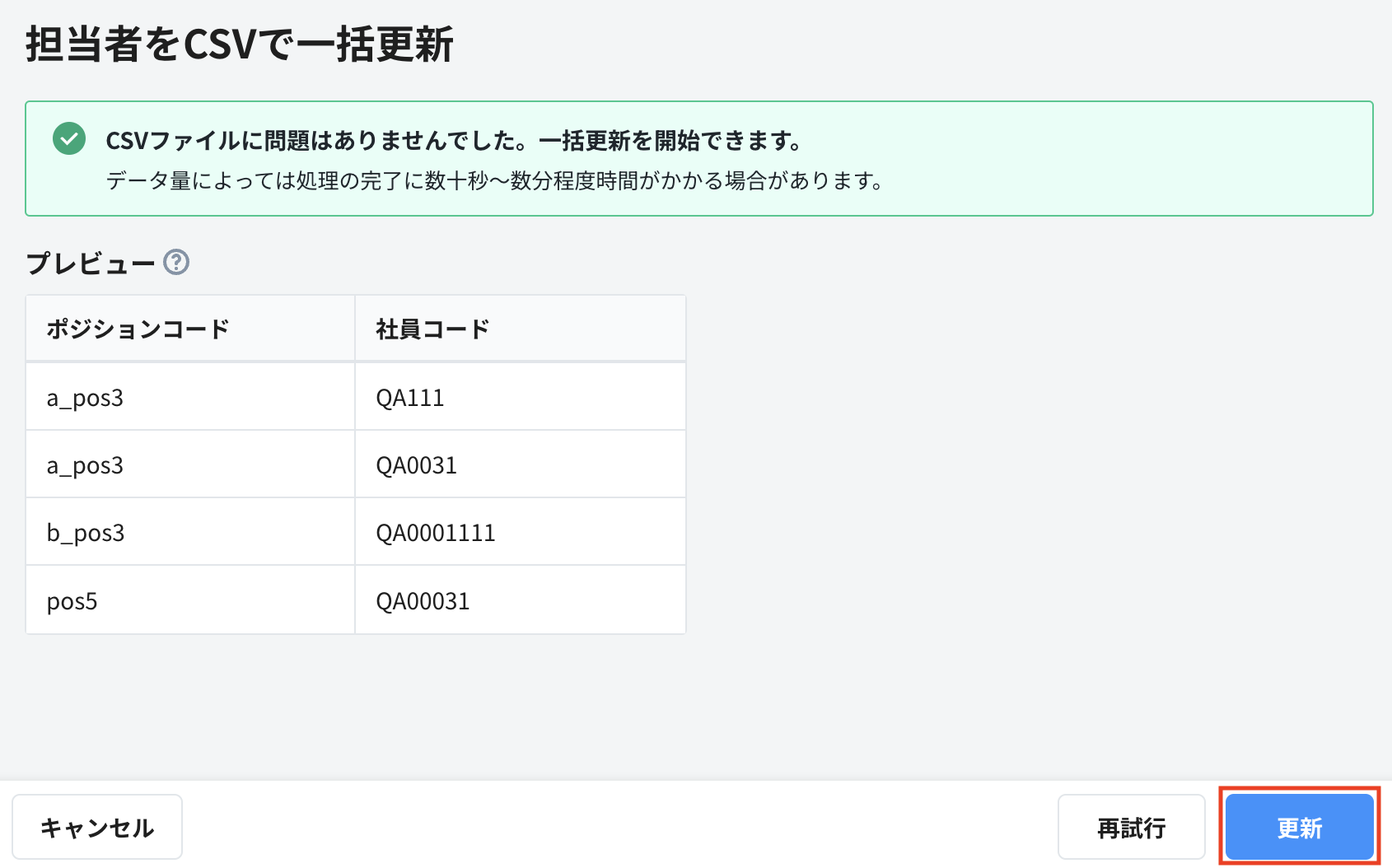
Task: Click the green checkmark success icon
Action: [69, 139]
